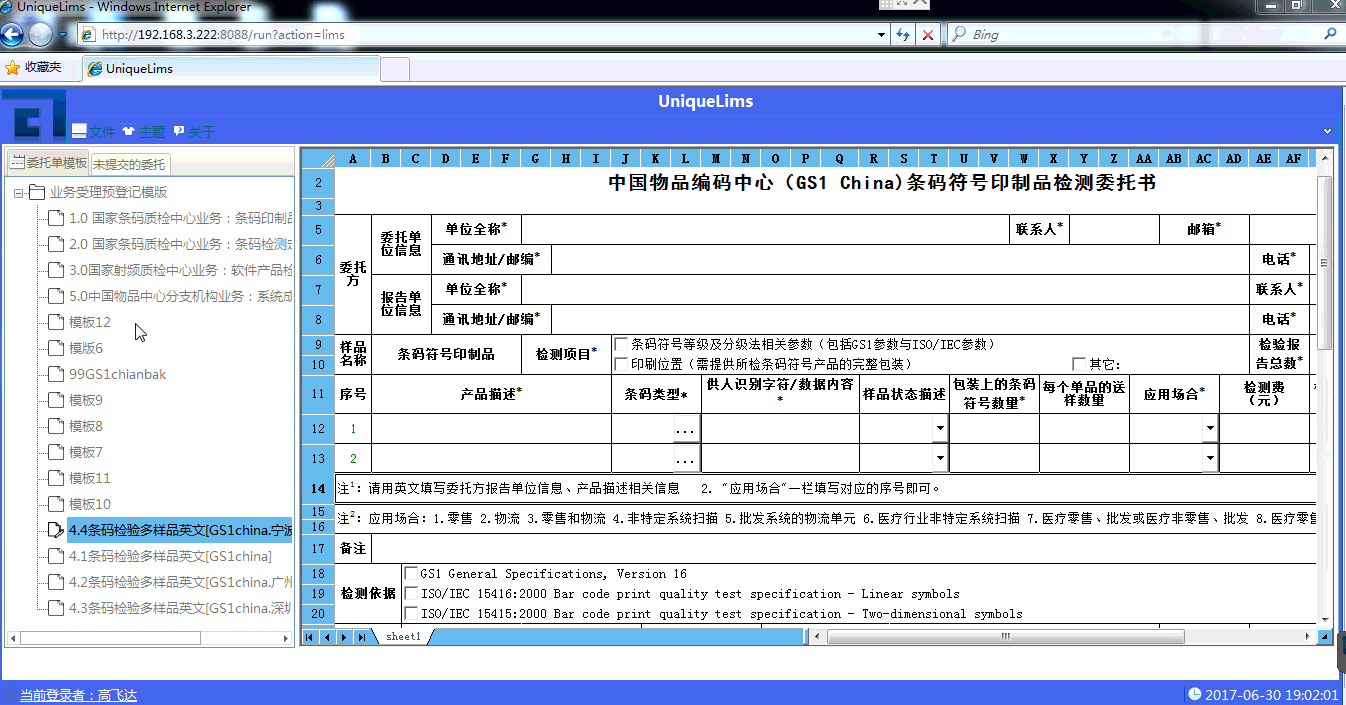The height and width of the screenshot is (705, 1346).
Task: Open 应用场合 dropdown in row 13
Action: tap(1210, 459)
